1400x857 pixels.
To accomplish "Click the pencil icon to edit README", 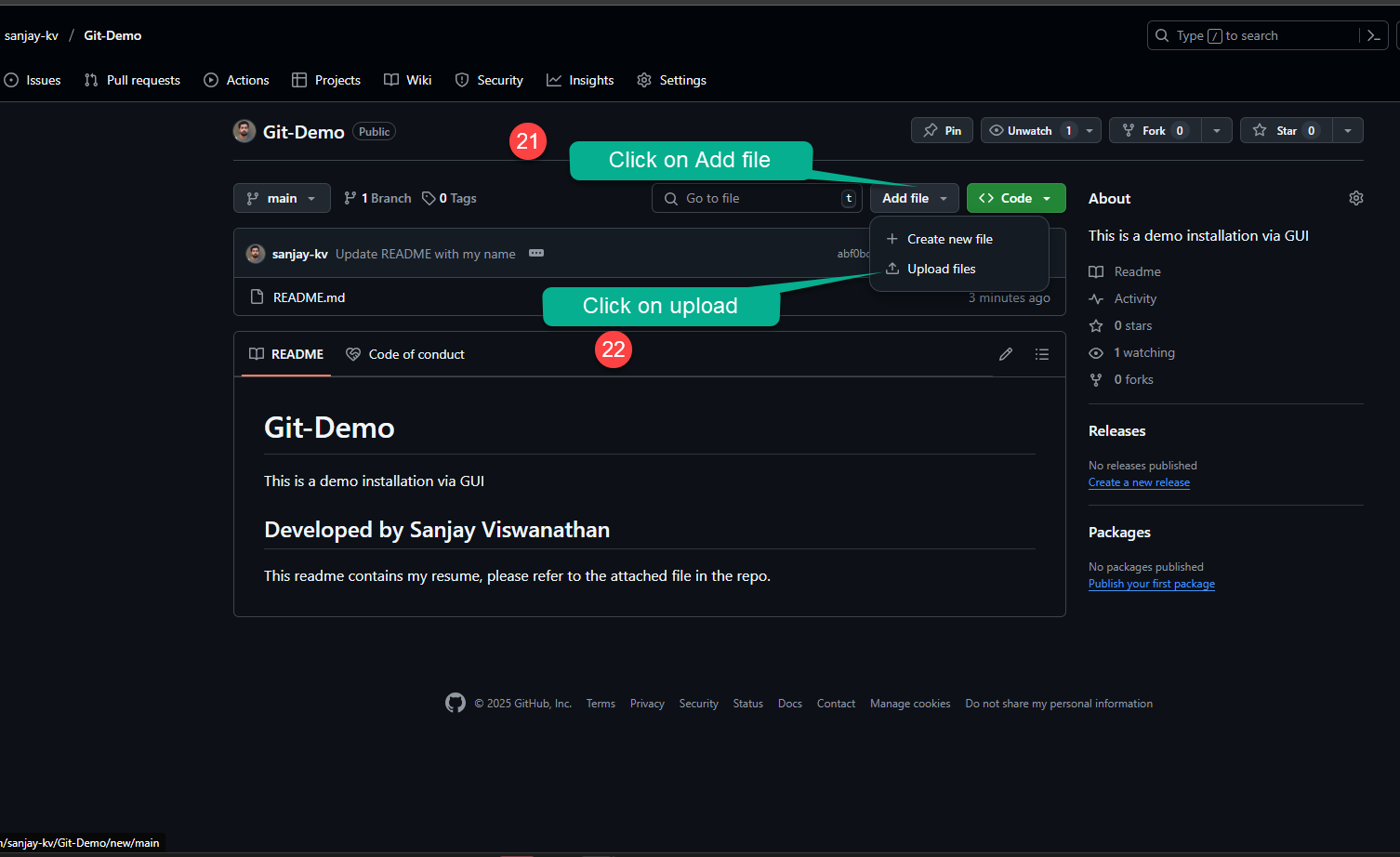I will pos(1005,354).
